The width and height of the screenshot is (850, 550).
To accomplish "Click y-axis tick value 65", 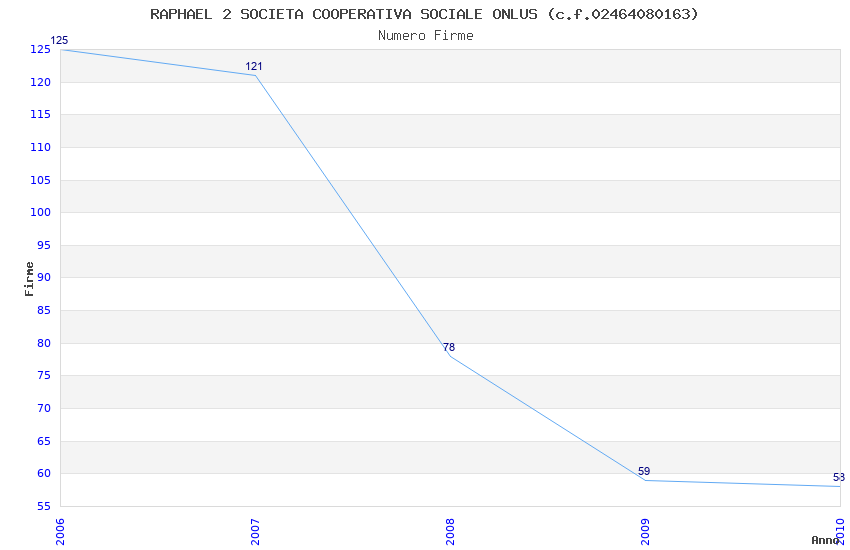I will point(44,442).
